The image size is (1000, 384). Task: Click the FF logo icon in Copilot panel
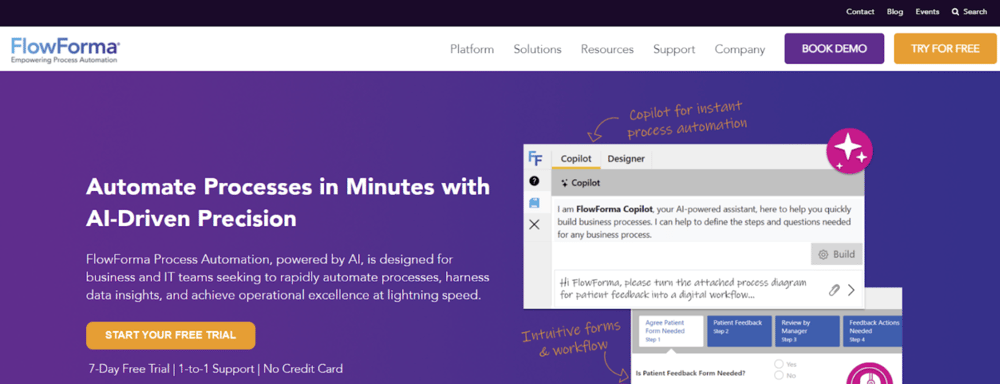534,158
